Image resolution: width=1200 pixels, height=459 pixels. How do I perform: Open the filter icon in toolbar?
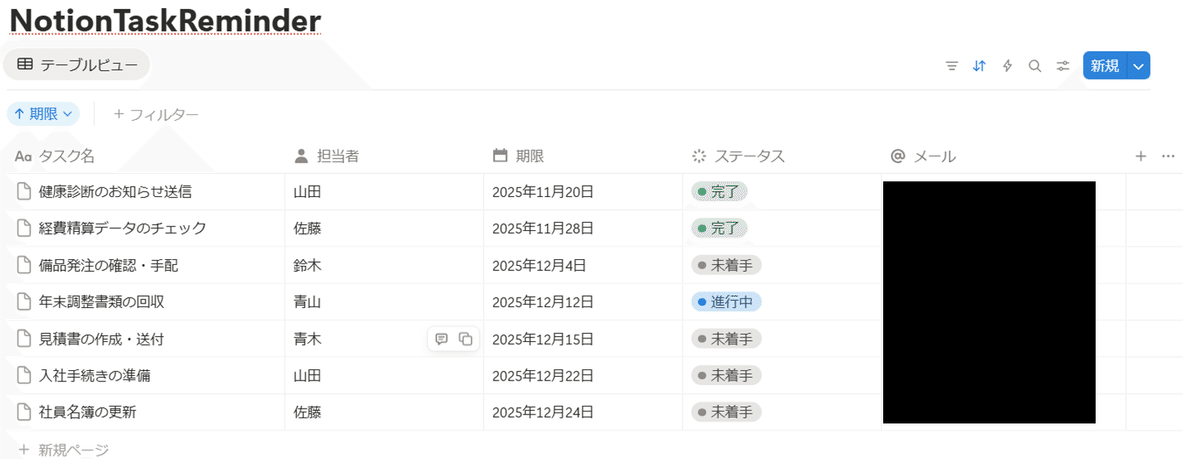click(x=952, y=66)
